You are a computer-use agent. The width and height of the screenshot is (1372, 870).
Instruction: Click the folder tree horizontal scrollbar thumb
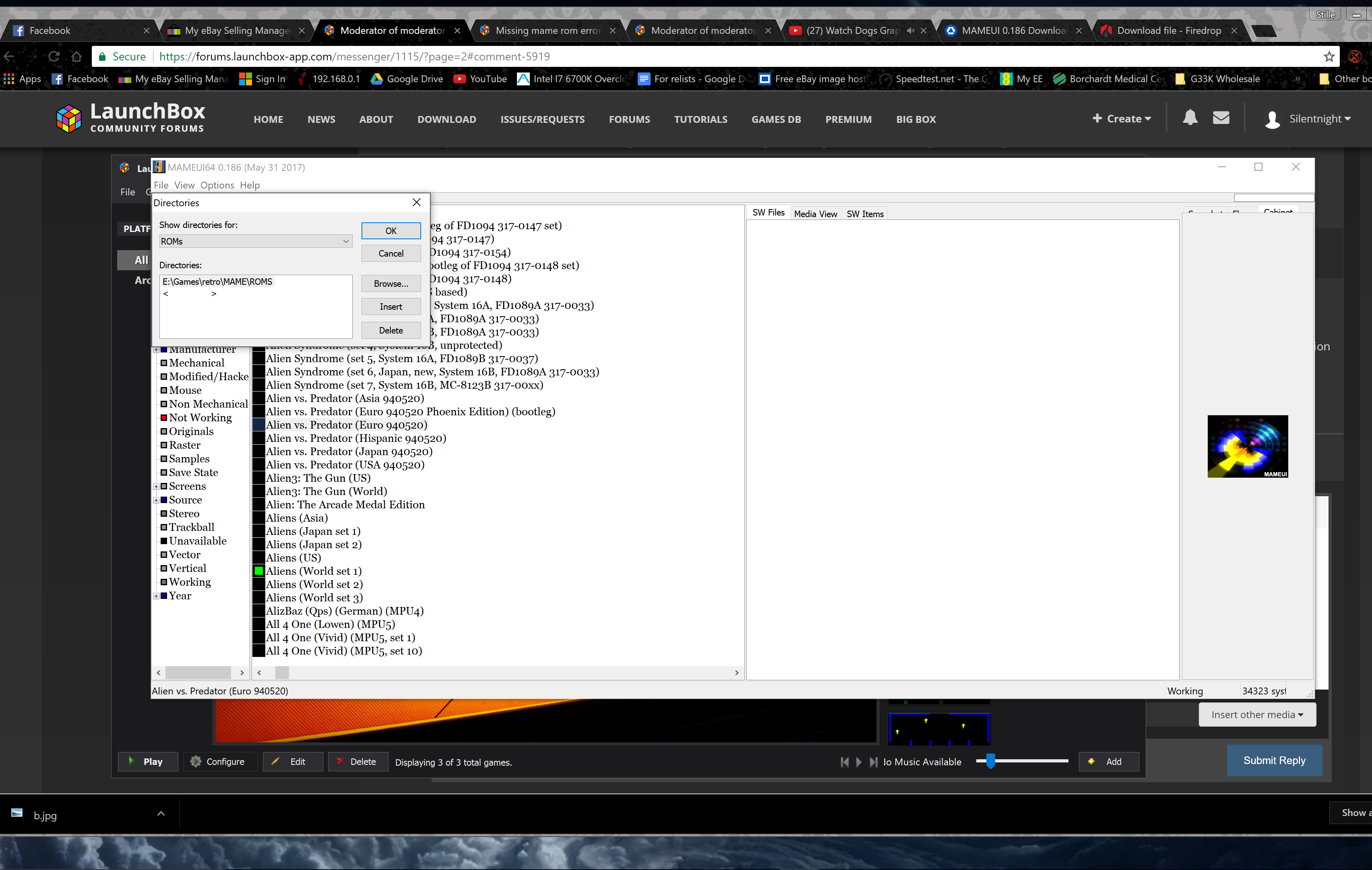click(198, 673)
